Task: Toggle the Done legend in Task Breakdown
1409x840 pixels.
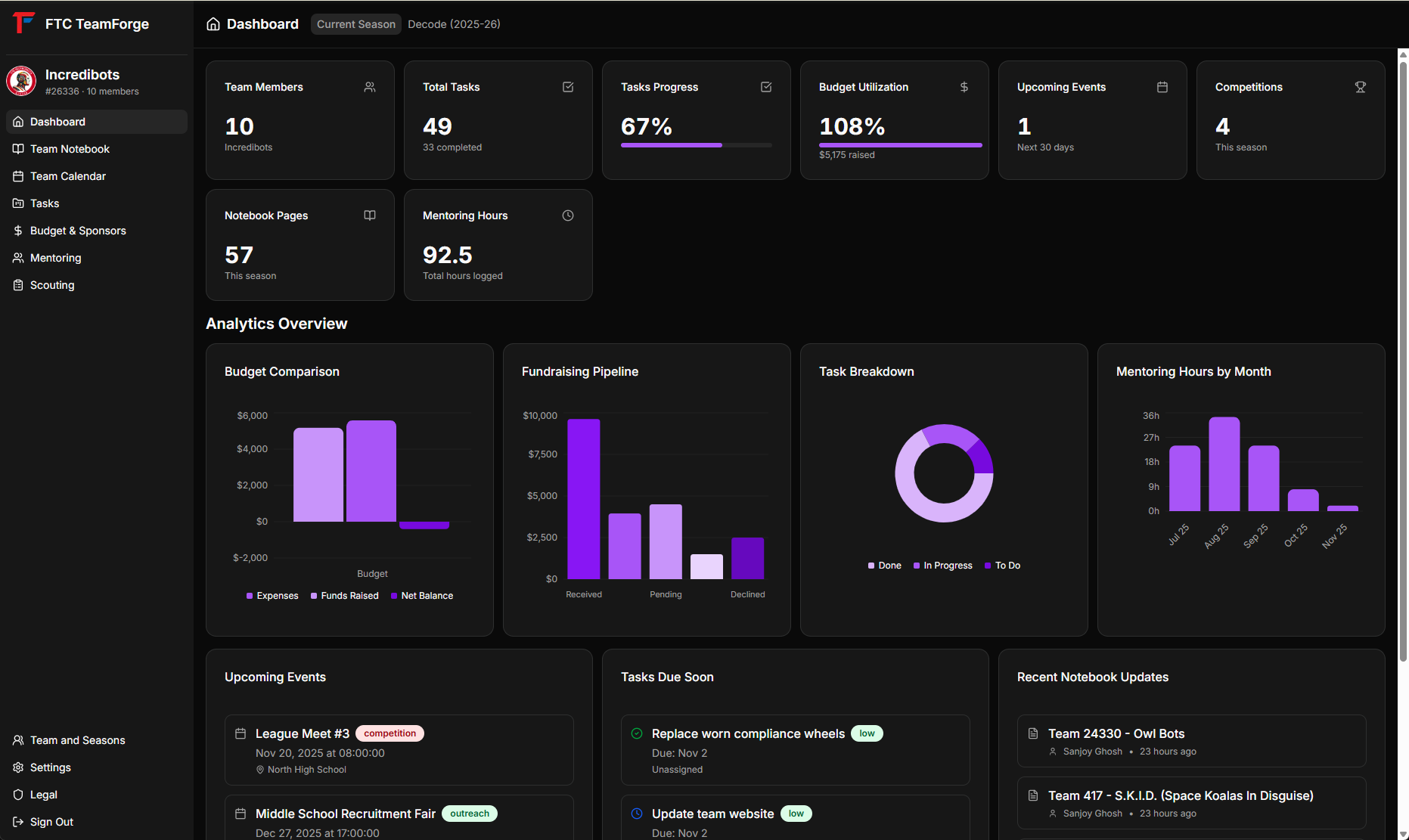Action: point(883,565)
